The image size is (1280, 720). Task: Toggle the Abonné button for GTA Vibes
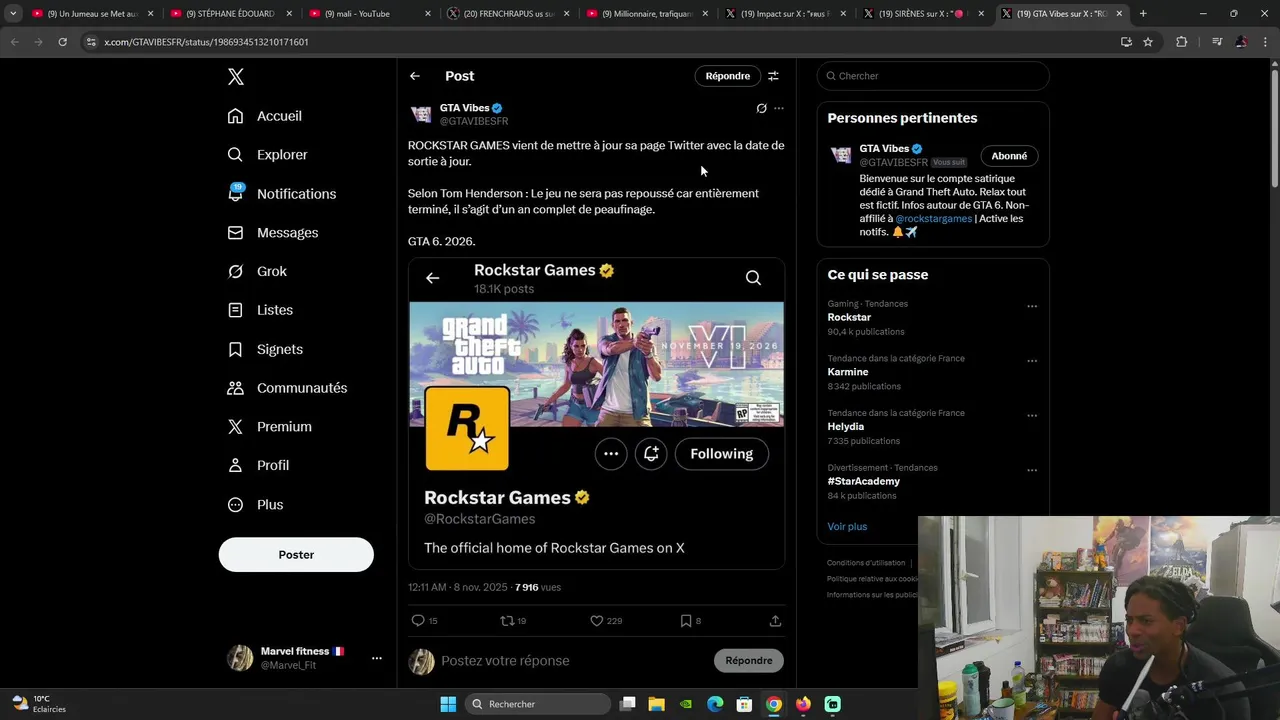click(x=1009, y=156)
